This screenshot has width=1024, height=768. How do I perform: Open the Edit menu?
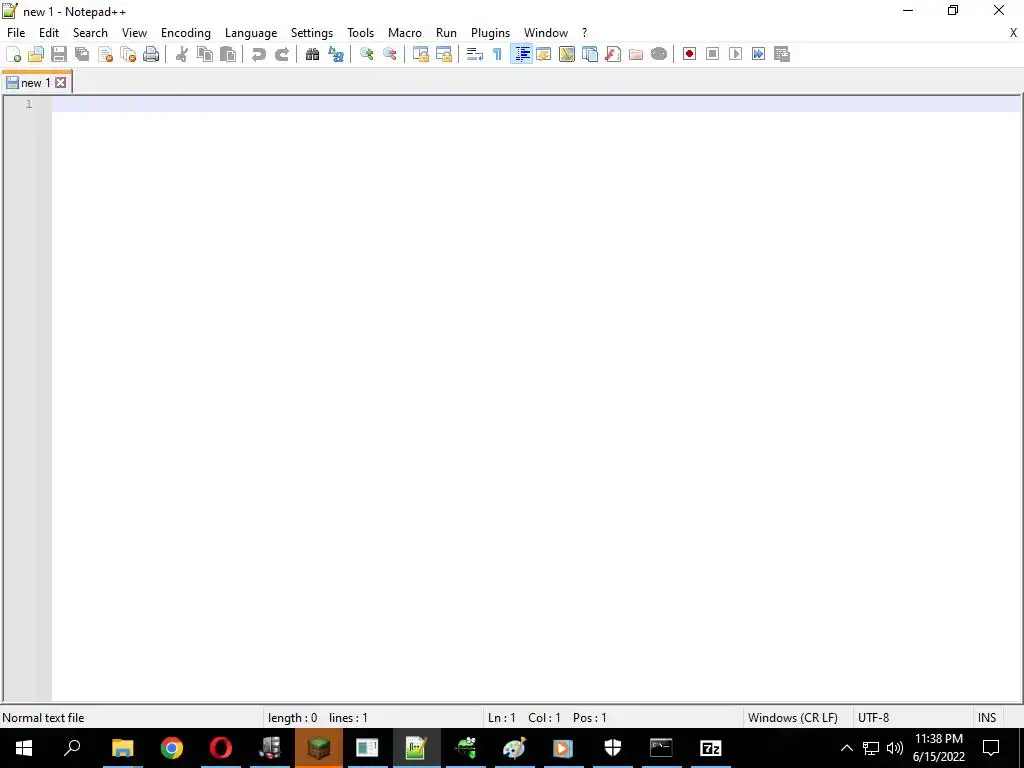(x=49, y=33)
